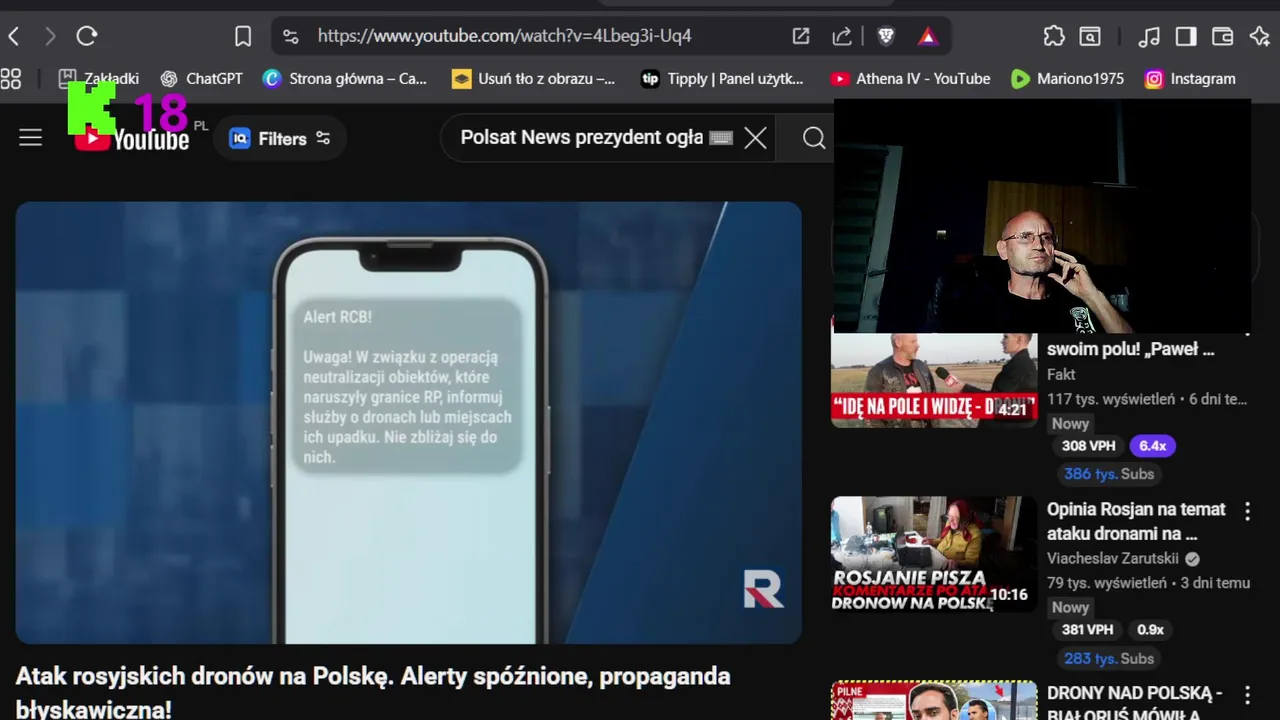Open site settings icon in address bar
Screen dimensions: 1280x720
pos(290,37)
